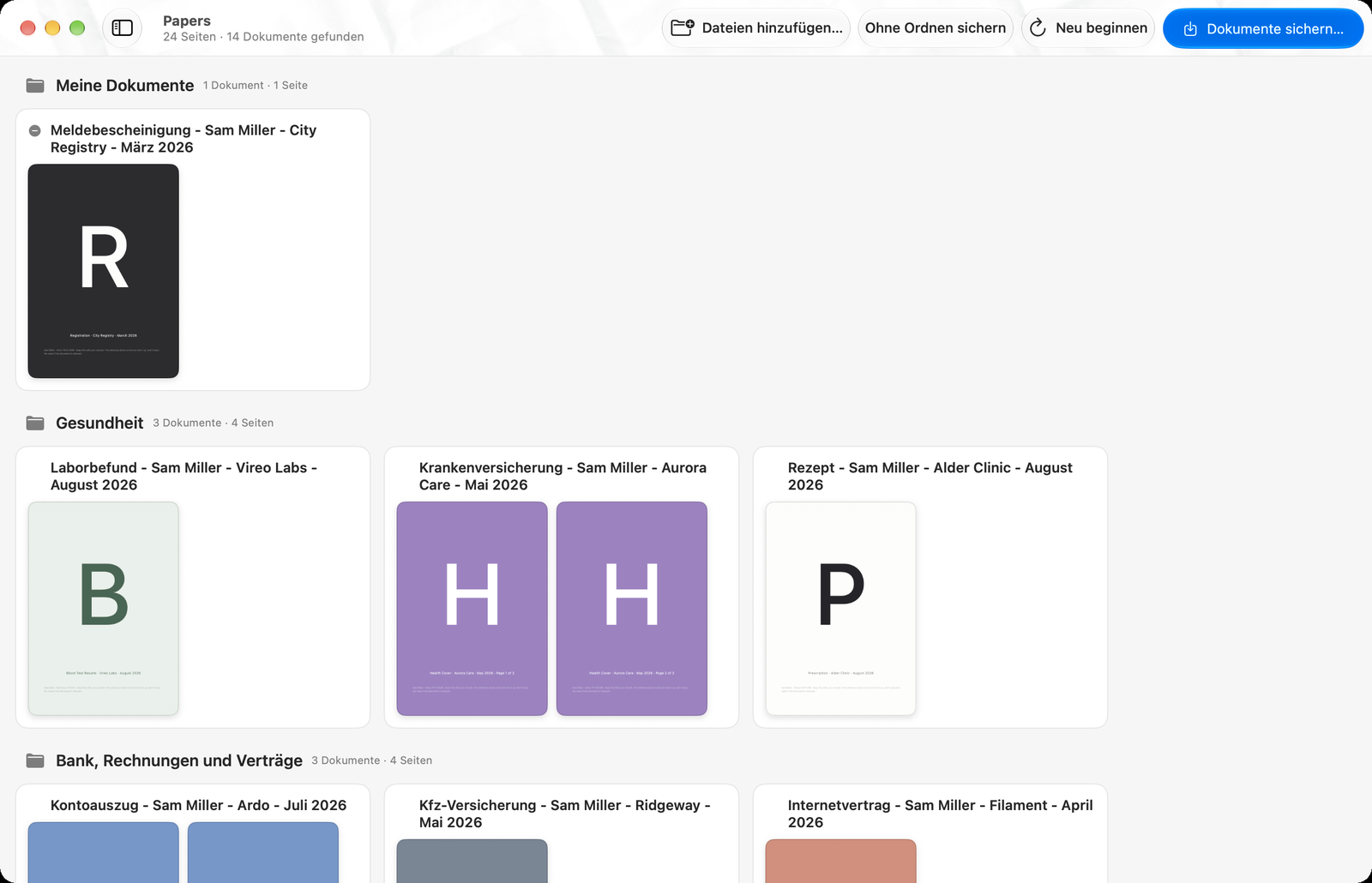
Task: Click the Kontoauszug - Ardo - Juli 2026 title
Action: pyautogui.click(x=199, y=806)
